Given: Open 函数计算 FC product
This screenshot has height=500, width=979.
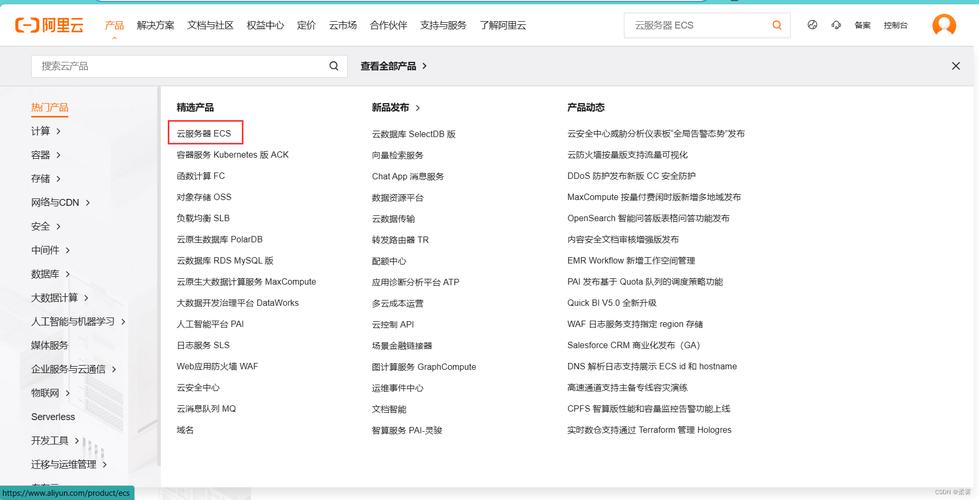Looking at the screenshot, I should (201, 176).
